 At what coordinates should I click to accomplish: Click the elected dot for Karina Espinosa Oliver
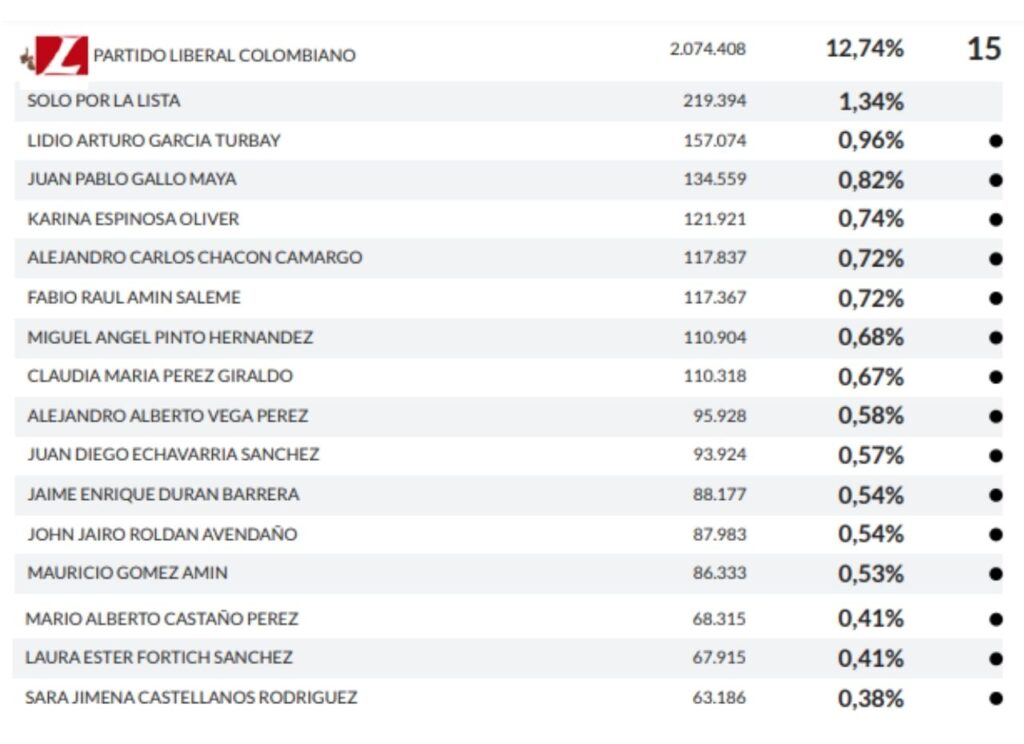click(995, 219)
